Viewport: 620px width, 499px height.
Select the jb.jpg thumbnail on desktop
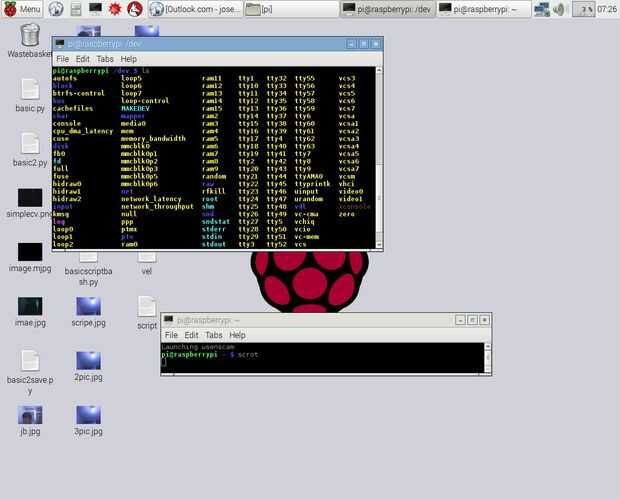[30, 421]
